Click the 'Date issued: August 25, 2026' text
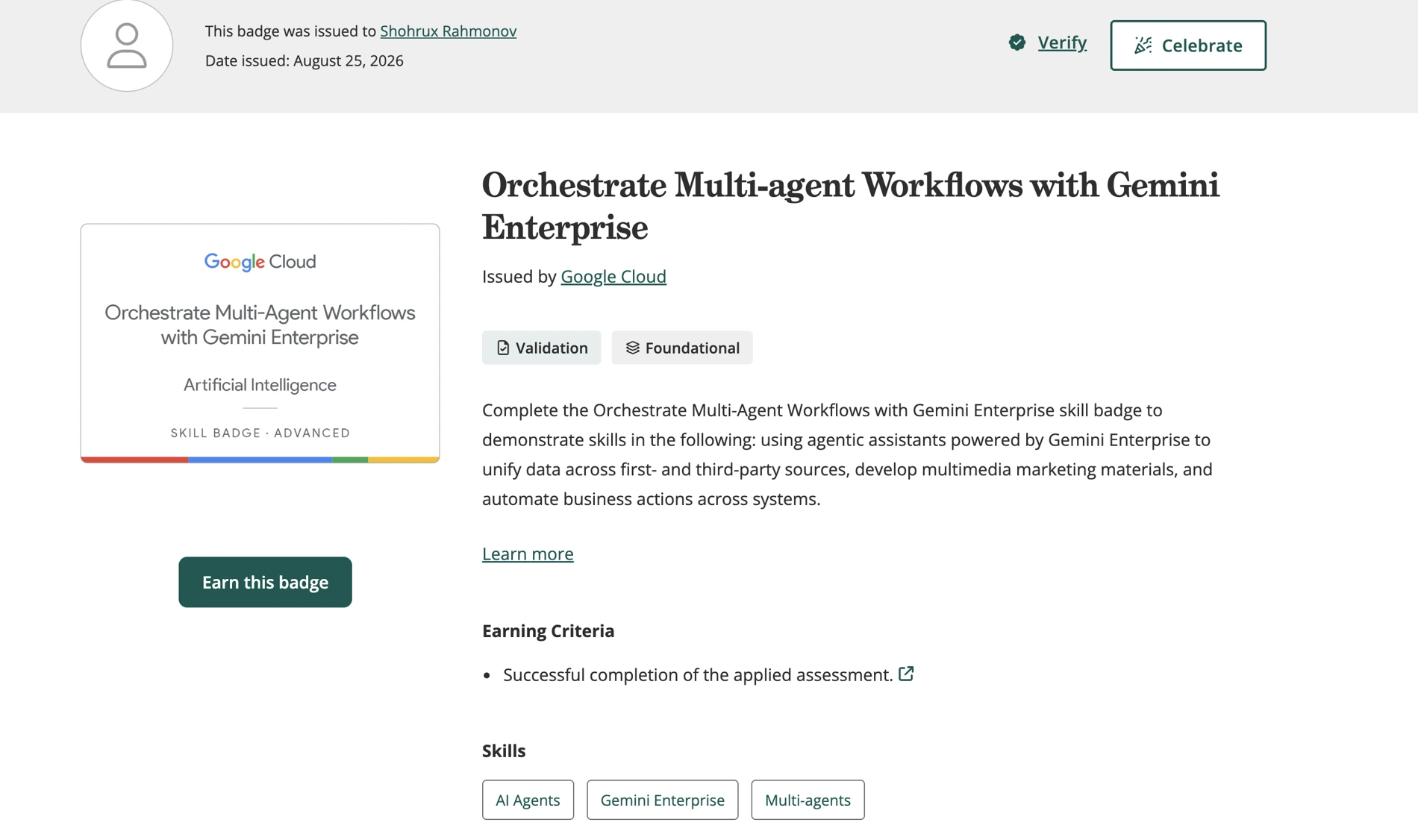The image size is (1418, 840). click(304, 60)
